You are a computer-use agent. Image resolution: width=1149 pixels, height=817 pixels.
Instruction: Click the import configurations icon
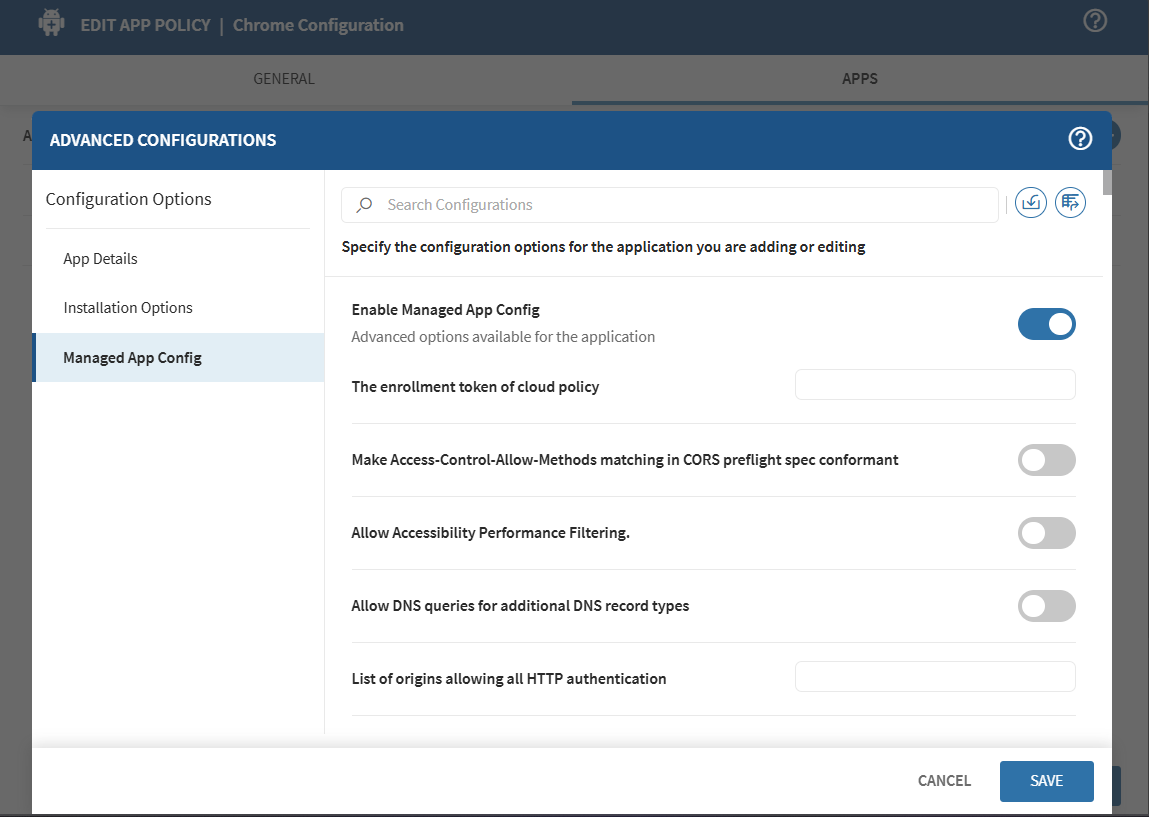(1030, 202)
